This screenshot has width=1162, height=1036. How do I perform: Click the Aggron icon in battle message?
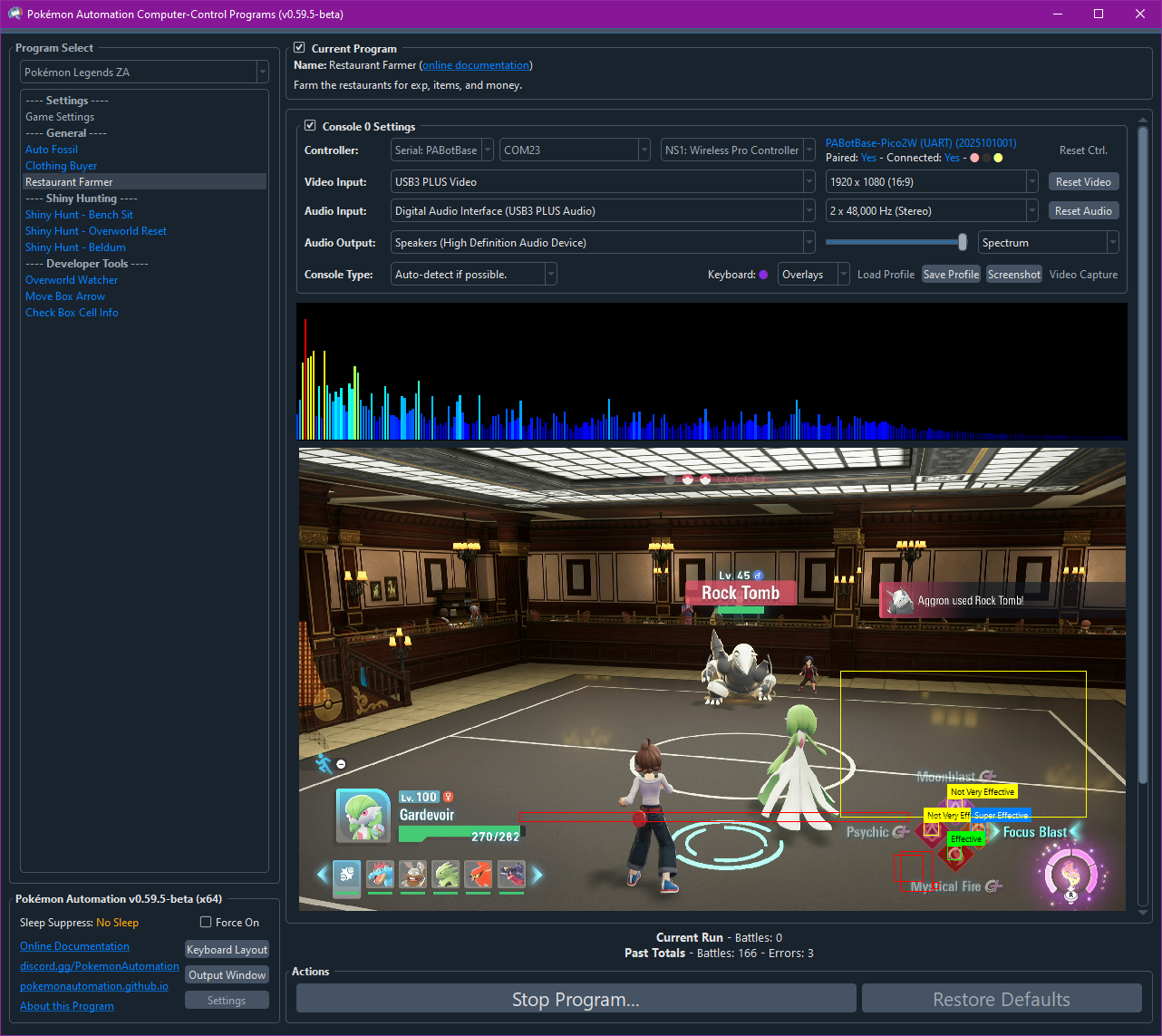[x=899, y=600]
